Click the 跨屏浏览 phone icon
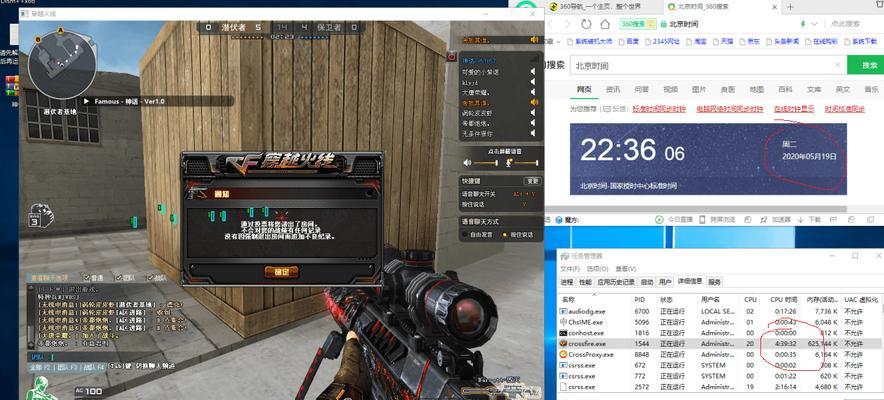The image size is (884, 400). (x=703, y=220)
